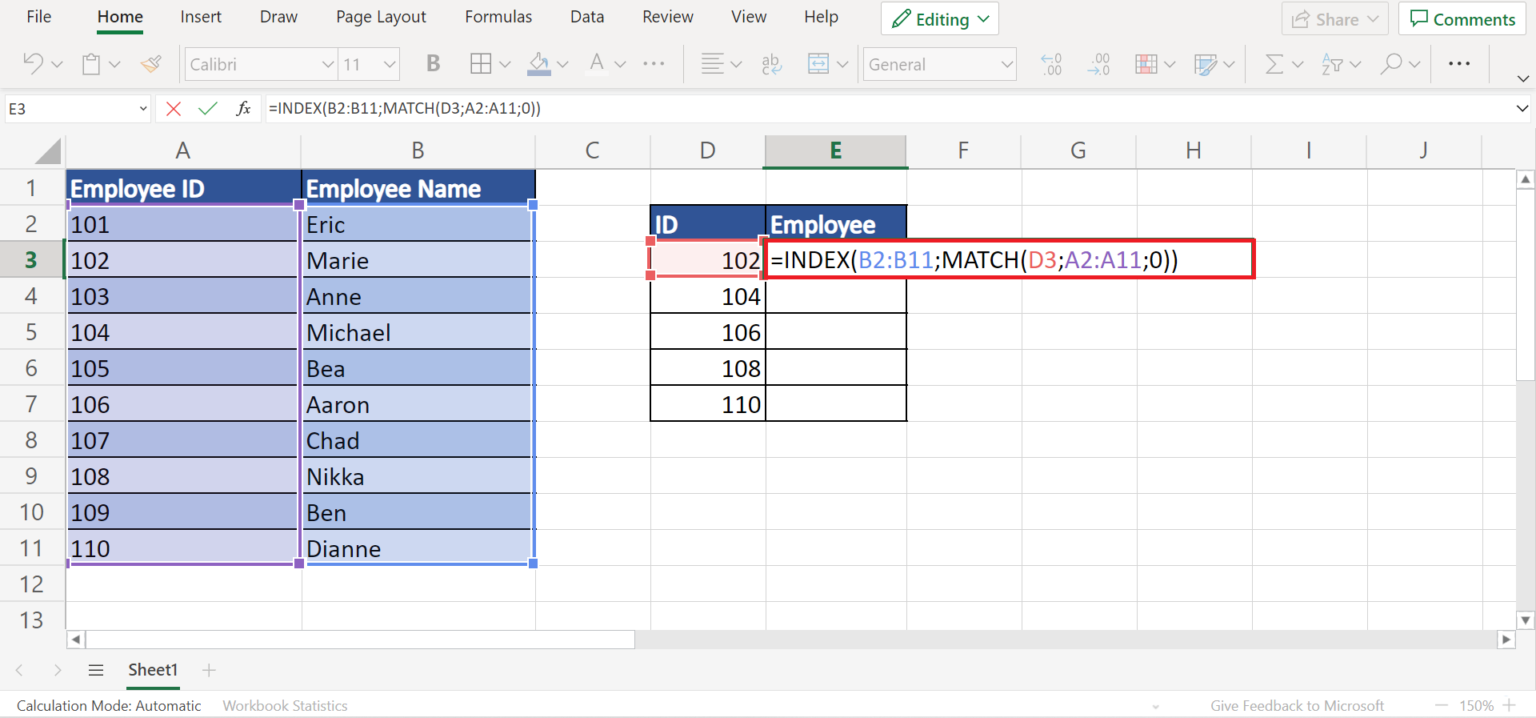Open the Font Size dropdown
The image size is (1536, 718).
point(368,63)
